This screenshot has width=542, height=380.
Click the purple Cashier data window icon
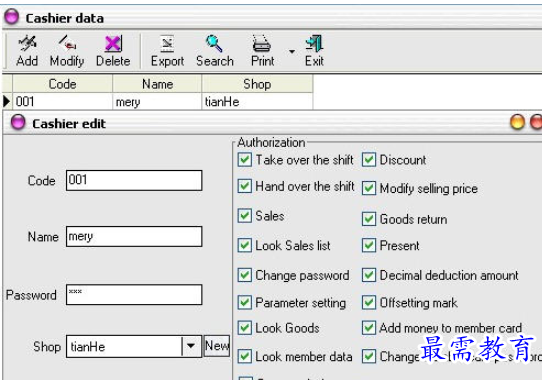click(x=12, y=17)
